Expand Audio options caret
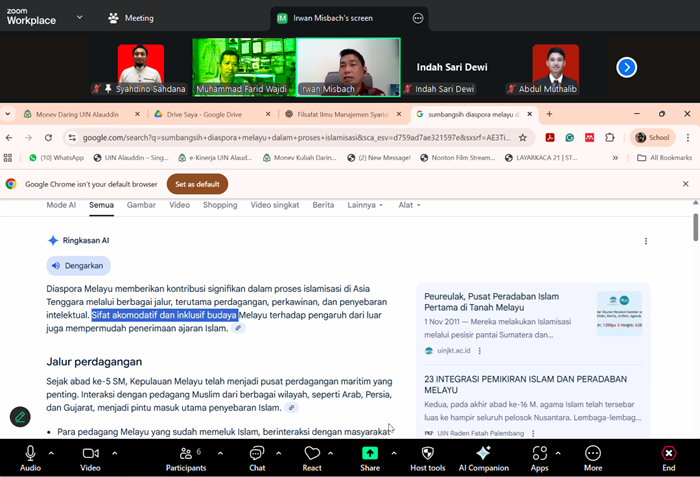The height and width of the screenshot is (477, 700). (x=51, y=453)
